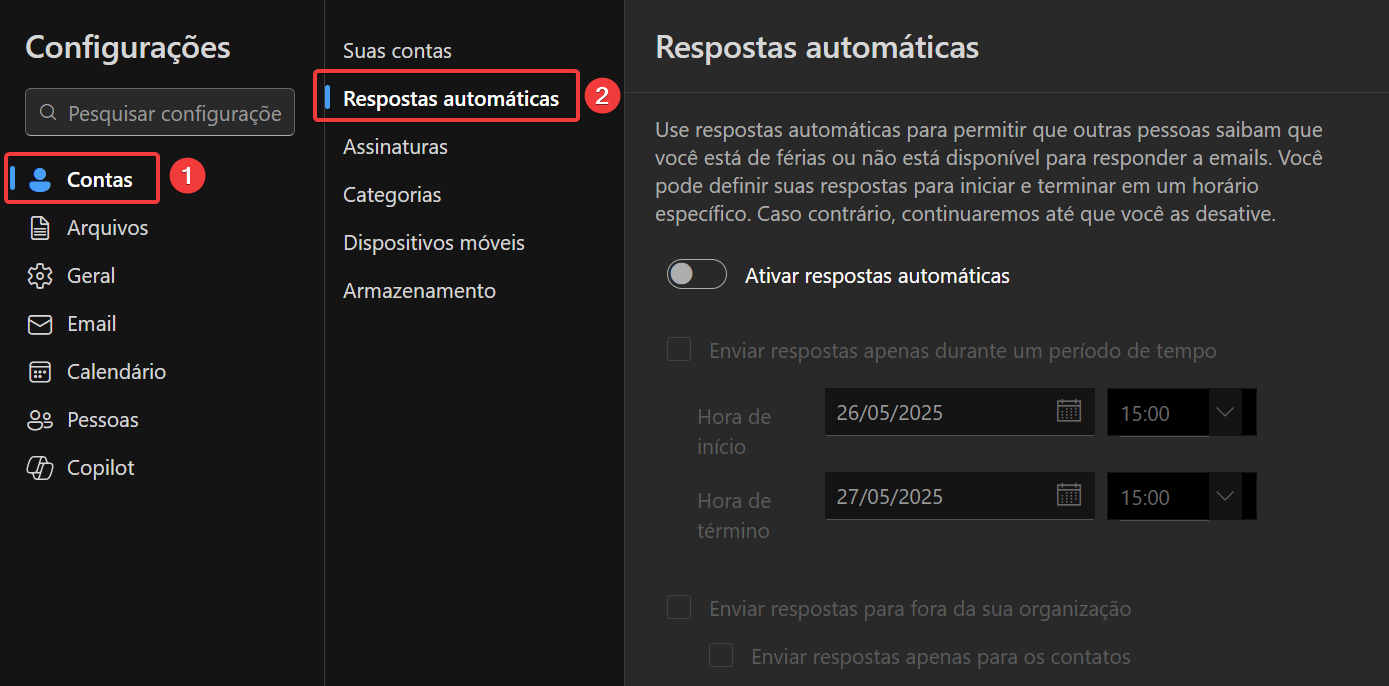1389x686 pixels.
Task: Click the Pessoas people icon
Action: (40, 420)
